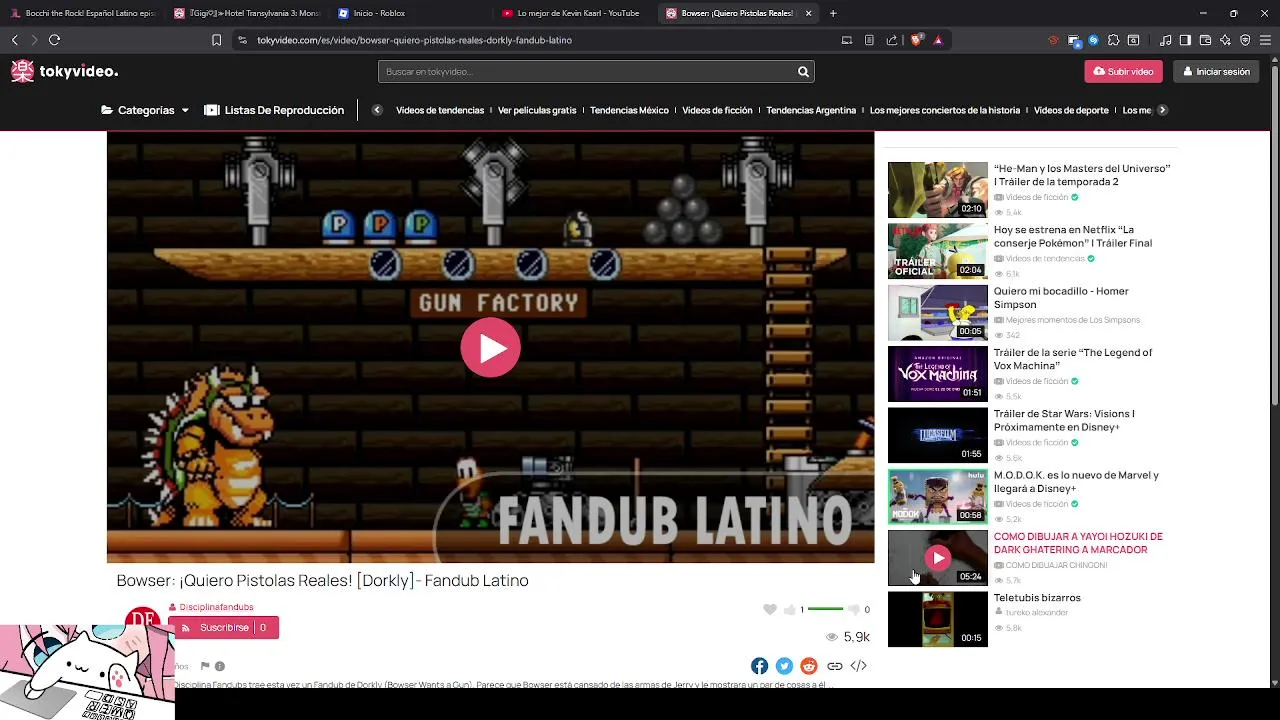
Task: Open 'Videos de ficción' nav link
Action: 717,110
